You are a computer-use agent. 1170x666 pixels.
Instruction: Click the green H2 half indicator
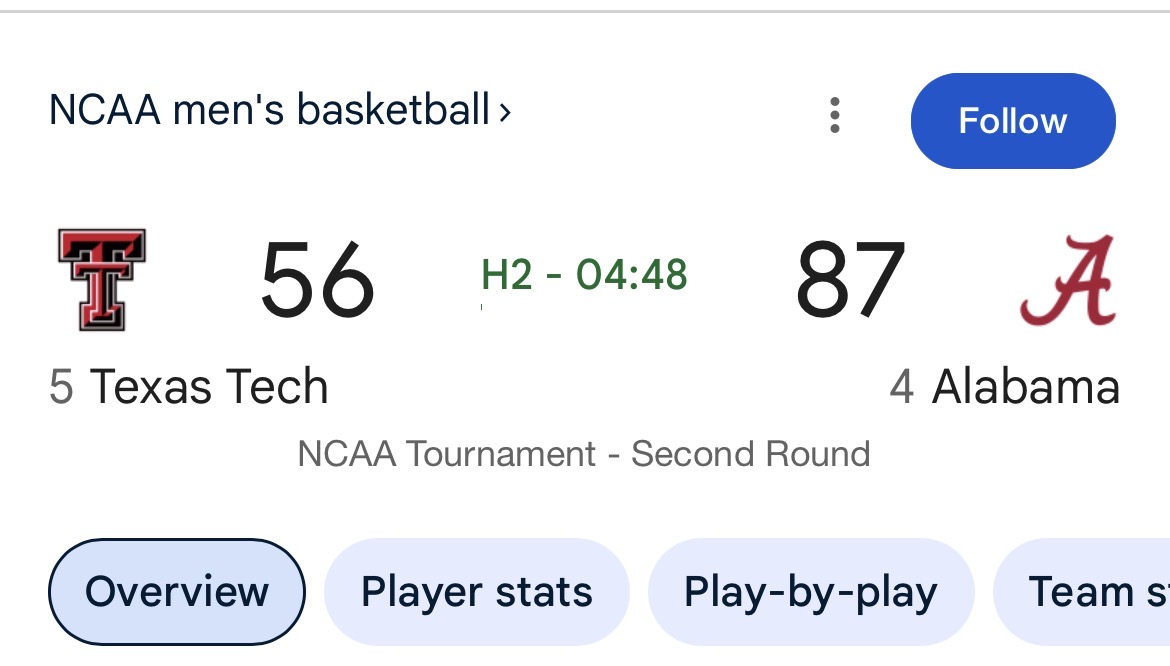coord(507,274)
